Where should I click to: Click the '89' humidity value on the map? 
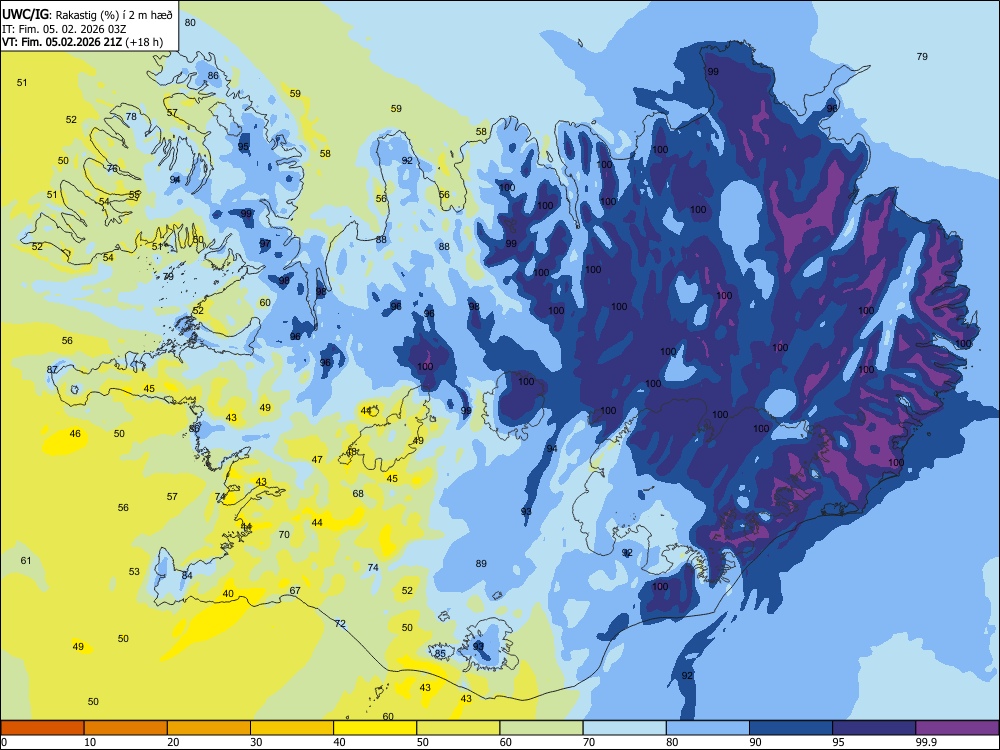(481, 563)
